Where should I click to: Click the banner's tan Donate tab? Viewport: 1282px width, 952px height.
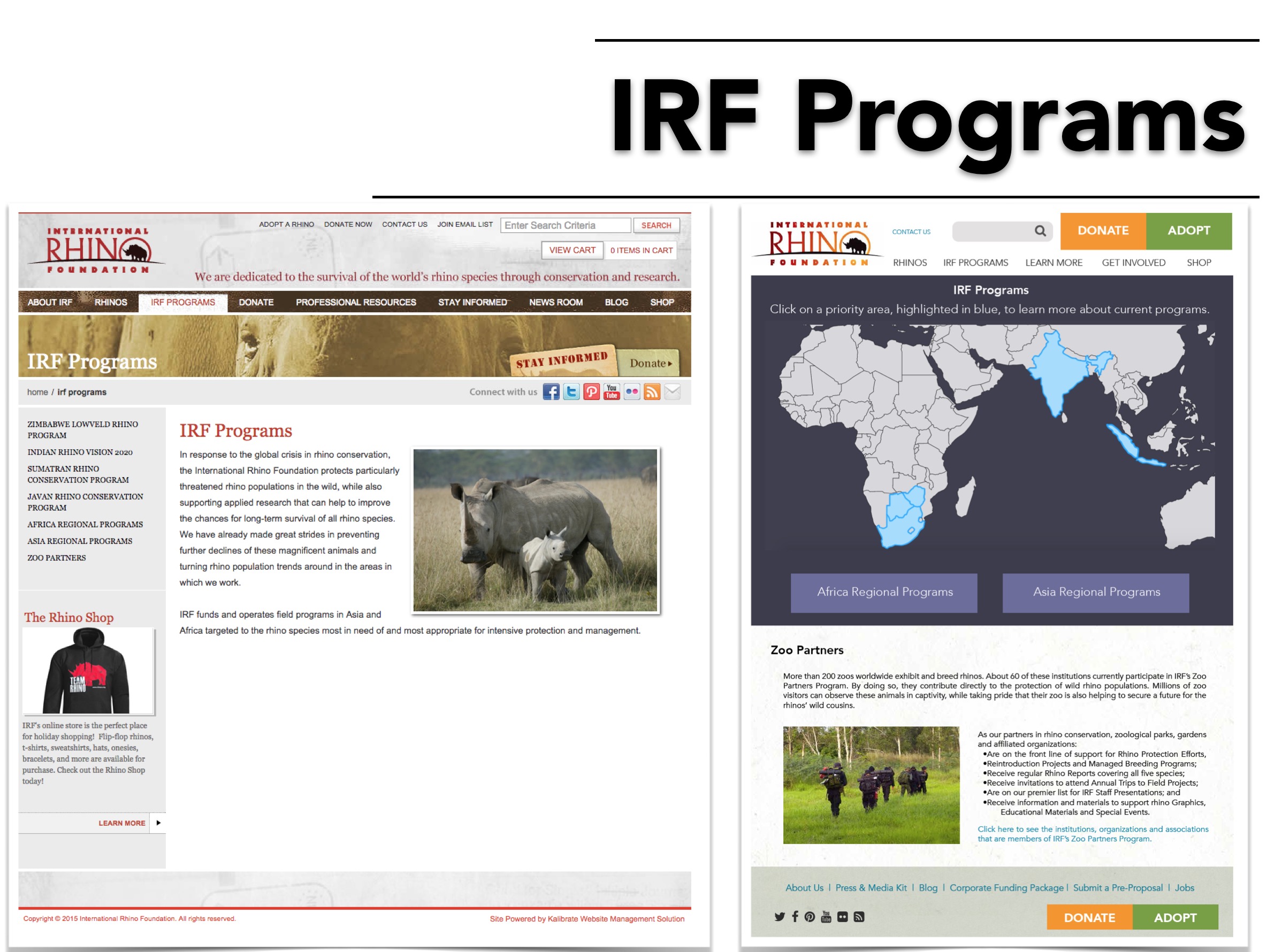(x=650, y=363)
